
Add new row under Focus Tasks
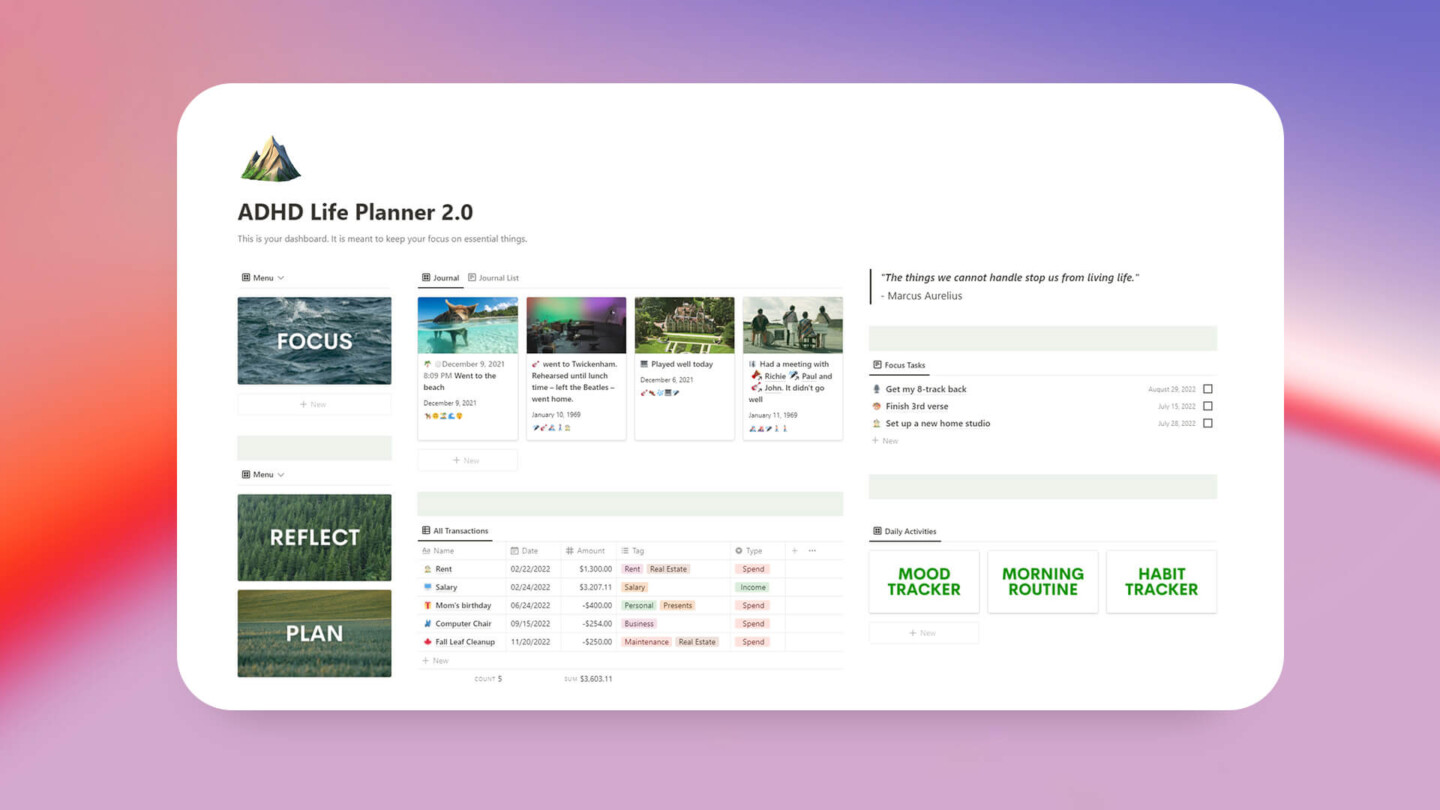(x=885, y=441)
